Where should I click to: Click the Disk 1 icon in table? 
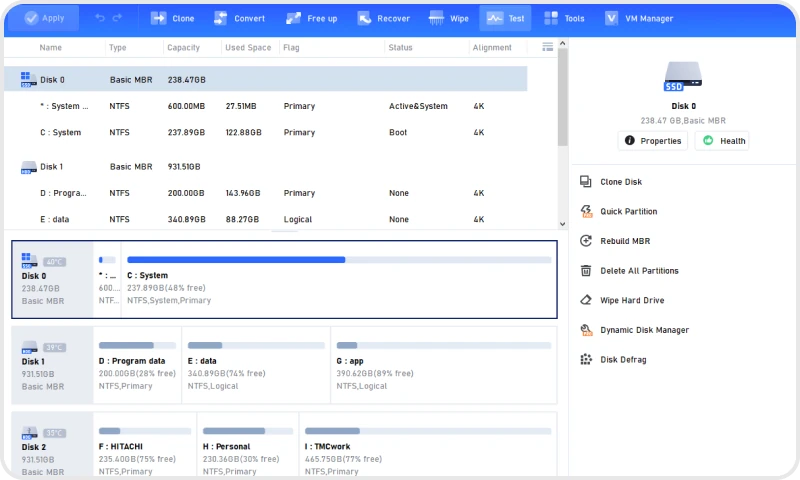[29, 167]
